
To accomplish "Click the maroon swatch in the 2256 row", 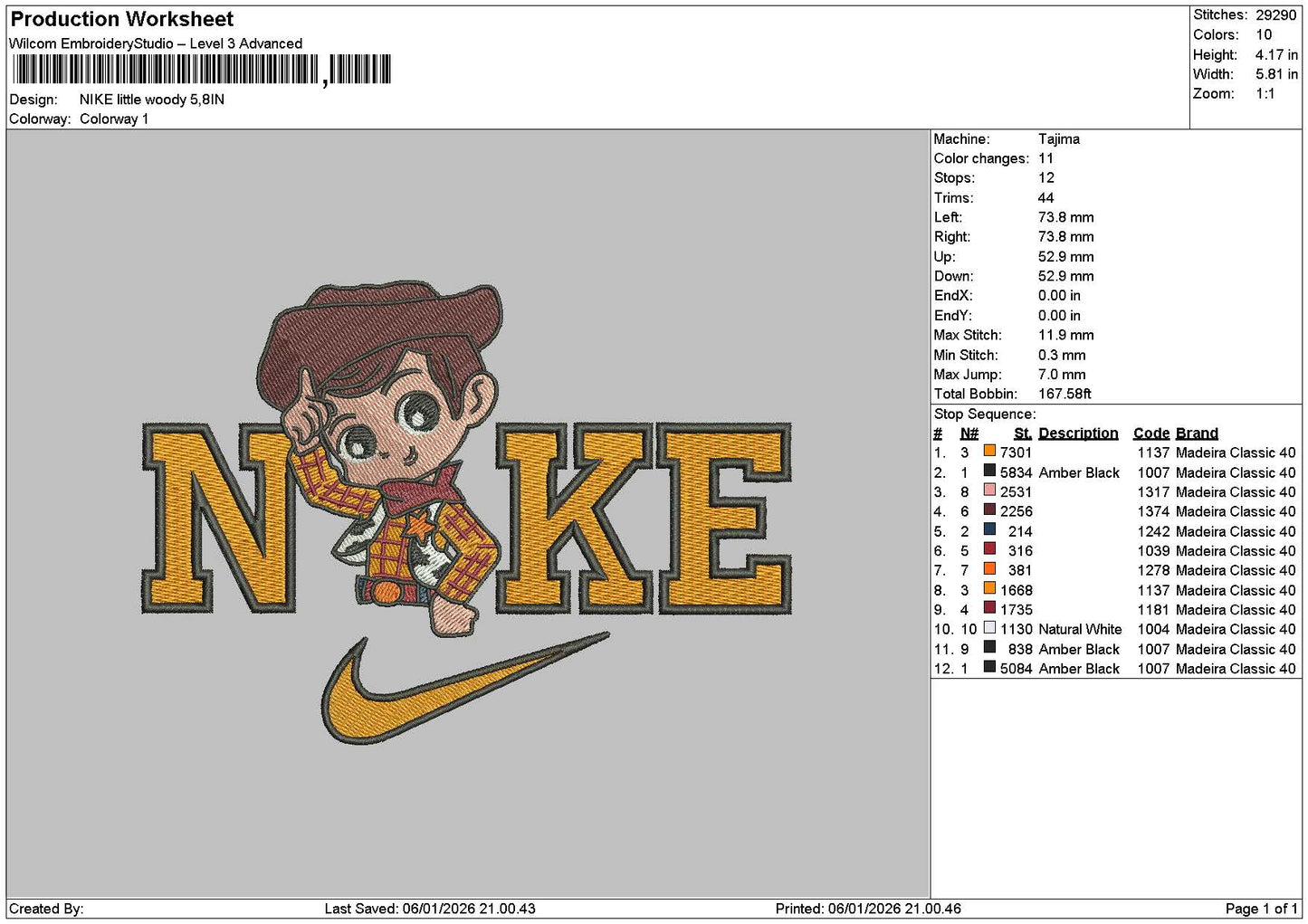I will [989, 510].
